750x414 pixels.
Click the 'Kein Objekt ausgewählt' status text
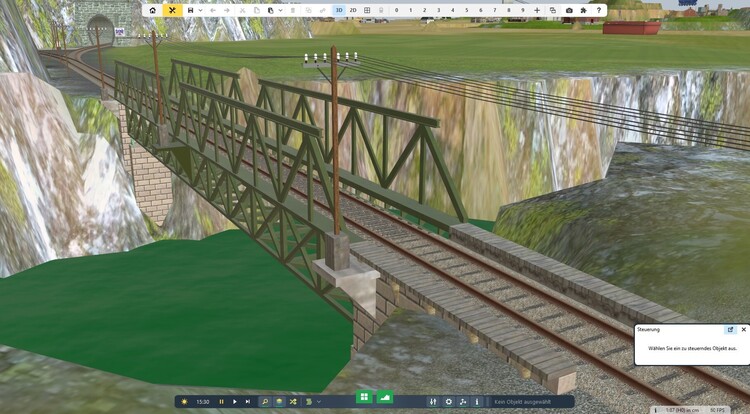522,402
